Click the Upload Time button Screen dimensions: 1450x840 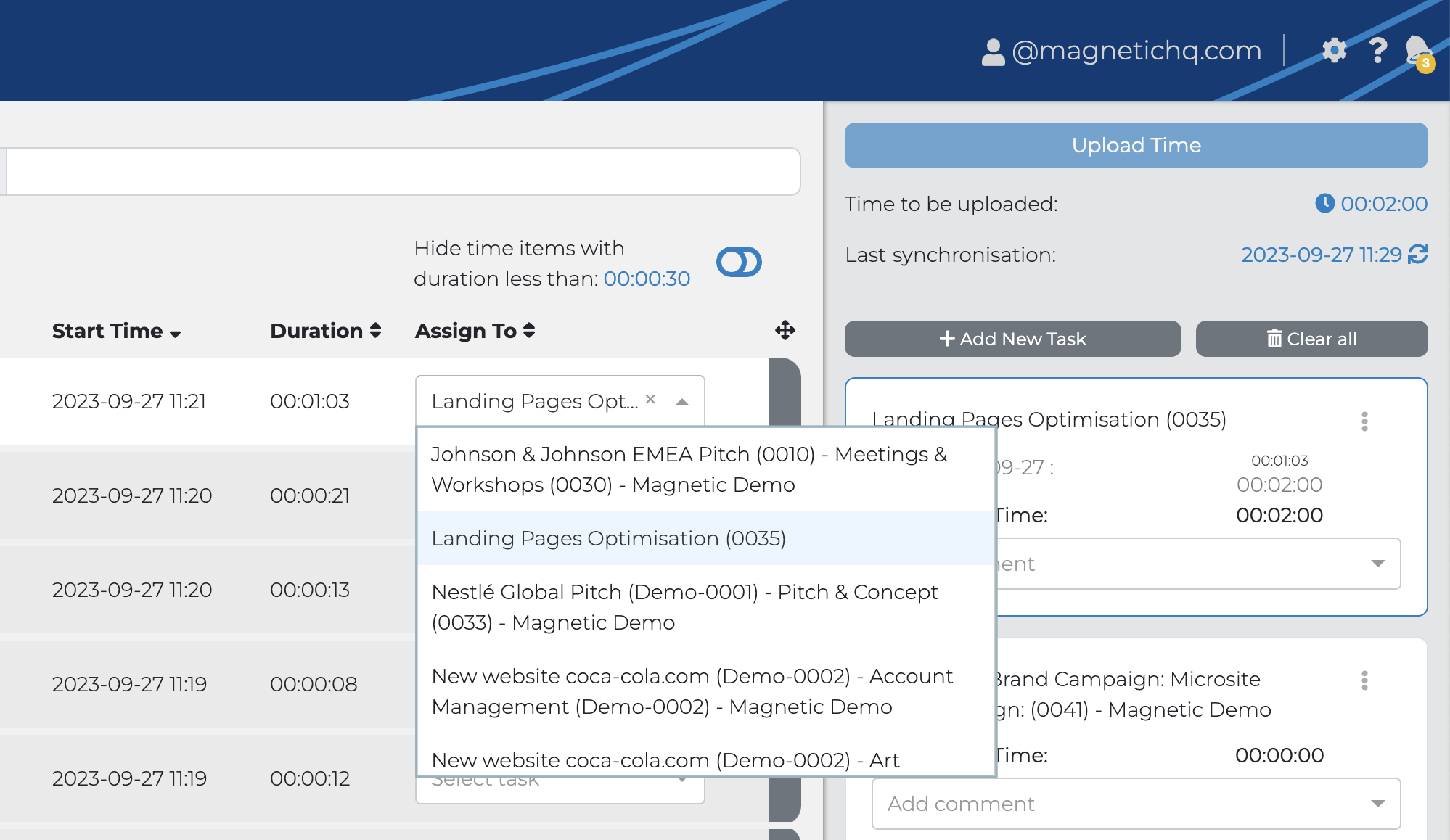(1136, 145)
